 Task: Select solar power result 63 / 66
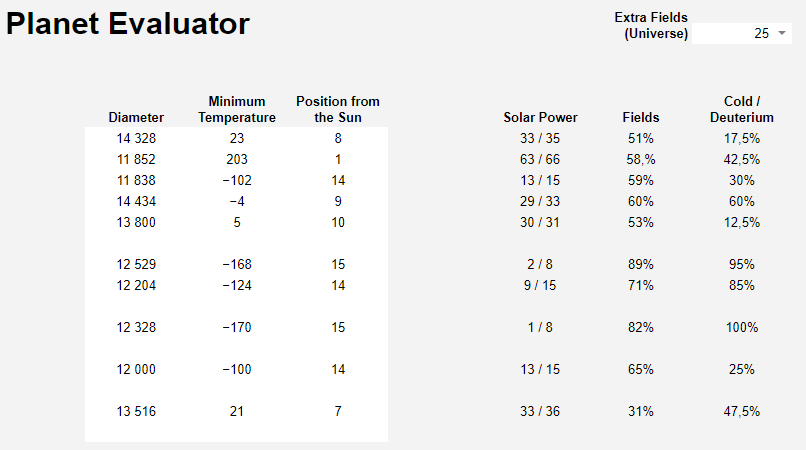540,159
